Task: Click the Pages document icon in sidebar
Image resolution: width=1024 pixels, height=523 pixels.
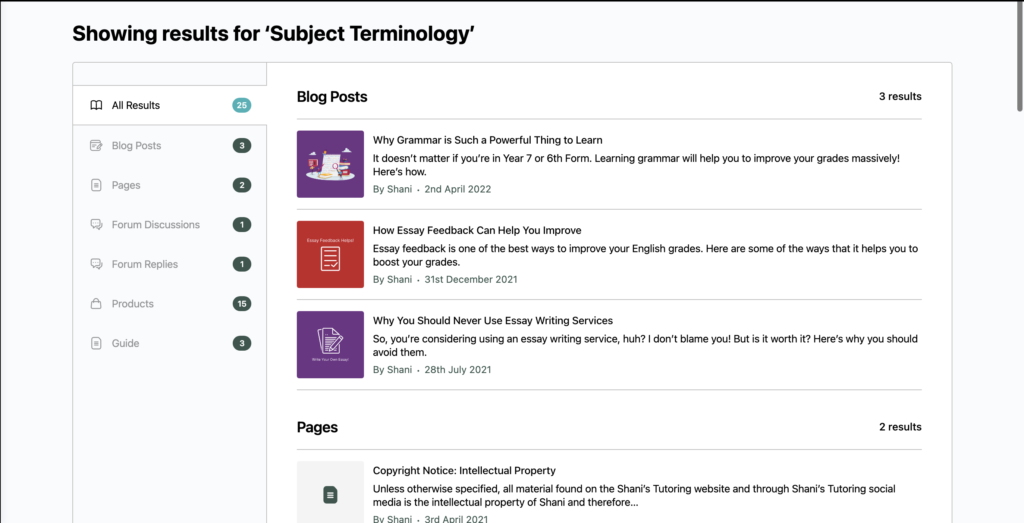Action: coord(96,185)
